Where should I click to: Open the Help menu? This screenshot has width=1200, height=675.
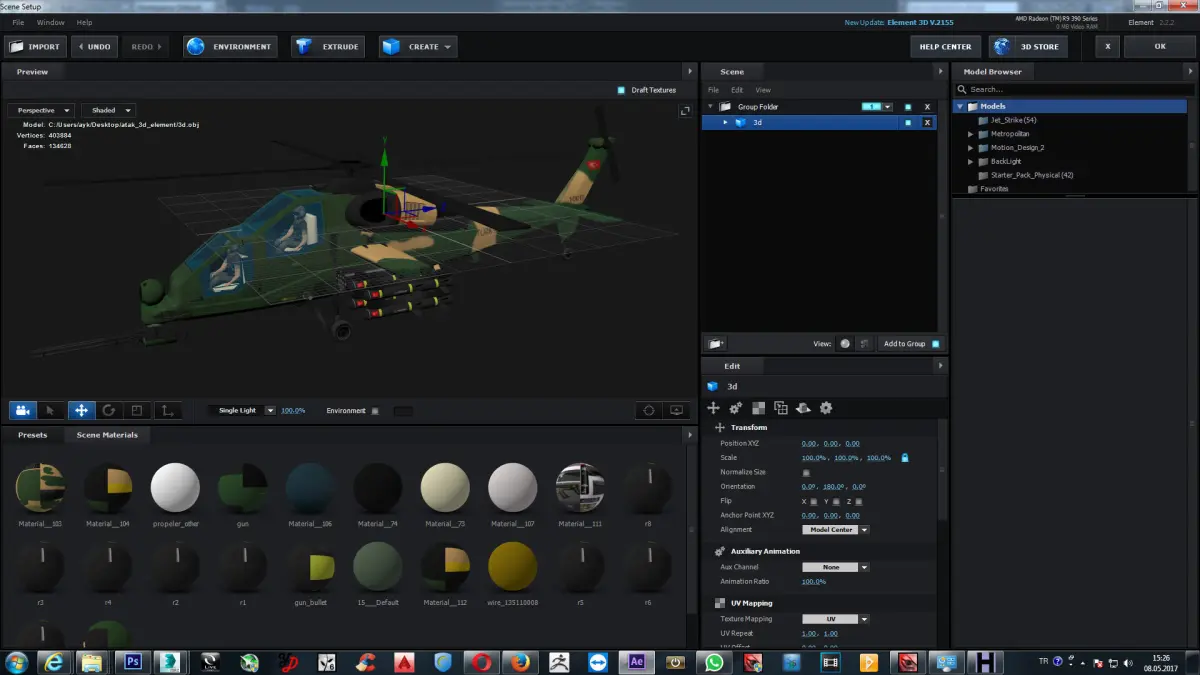(x=84, y=22)
